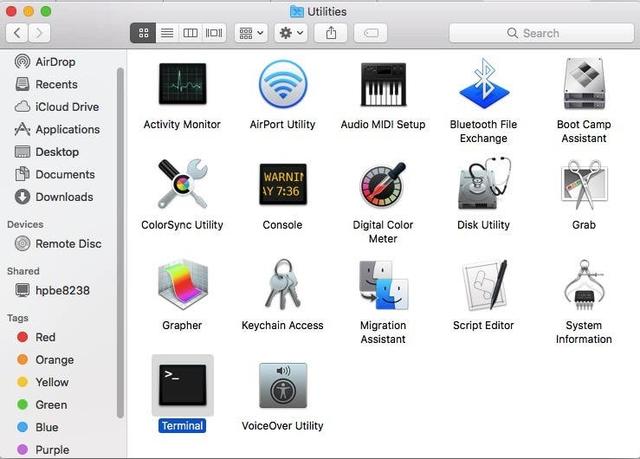
Task: Open the Terminal application icon
Action: (182, 385)
